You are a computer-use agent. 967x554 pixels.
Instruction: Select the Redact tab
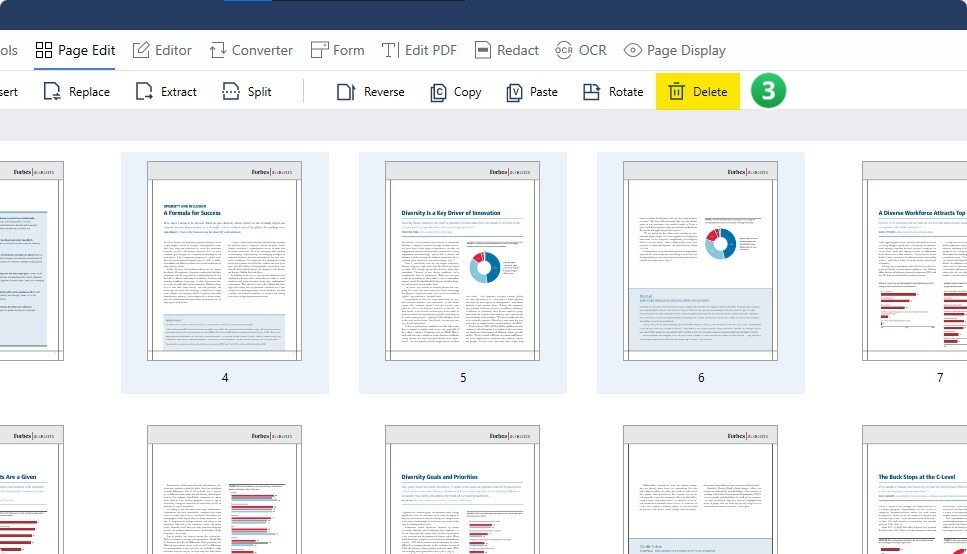click(x=507, y=50)
